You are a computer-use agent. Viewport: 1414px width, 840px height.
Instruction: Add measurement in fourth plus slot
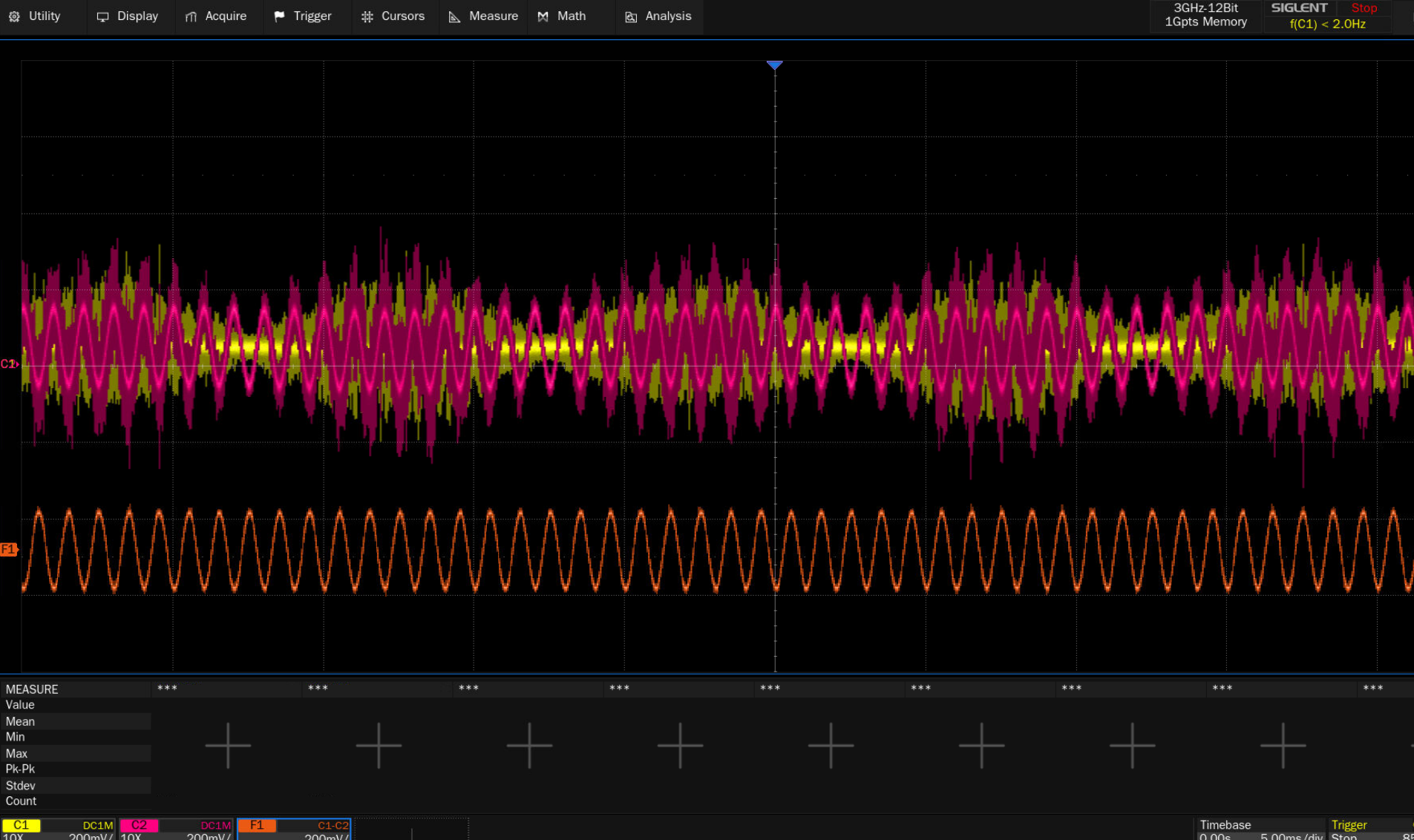(x=680, y=745)
